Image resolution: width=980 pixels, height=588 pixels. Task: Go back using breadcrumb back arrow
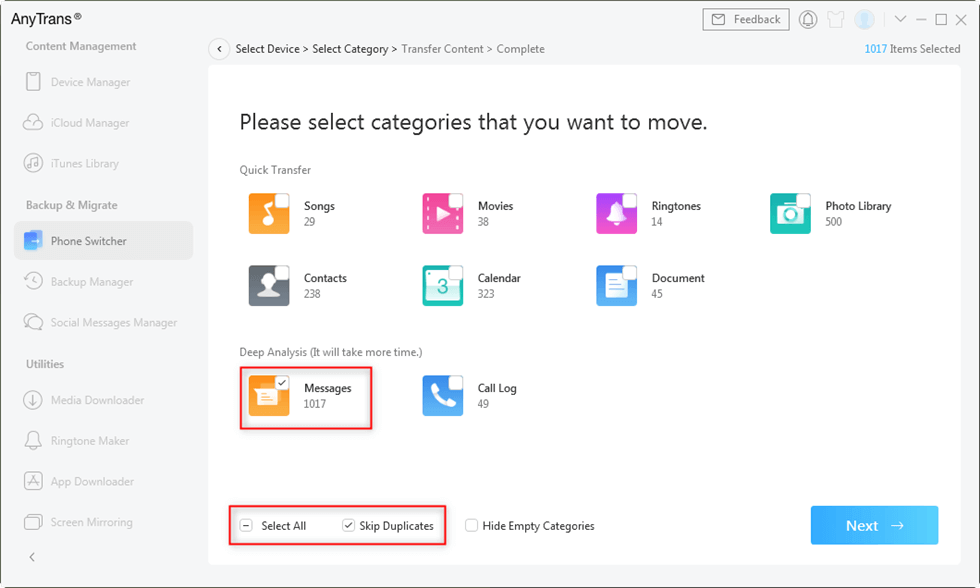pyautogui.click(x=219, y=49)
